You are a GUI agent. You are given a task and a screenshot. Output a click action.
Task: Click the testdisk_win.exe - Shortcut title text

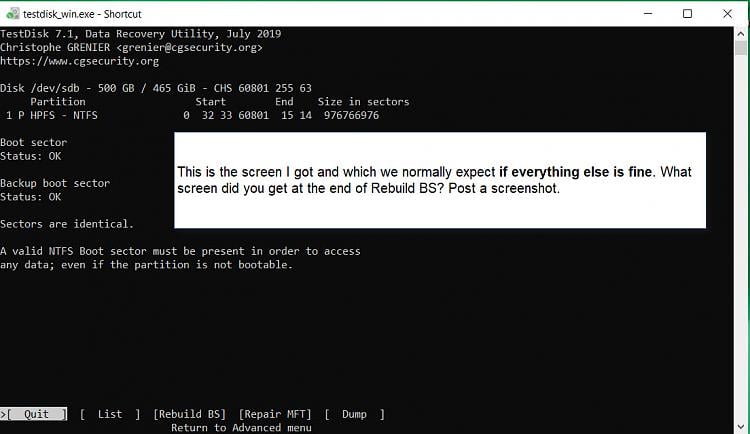point(73,14)
